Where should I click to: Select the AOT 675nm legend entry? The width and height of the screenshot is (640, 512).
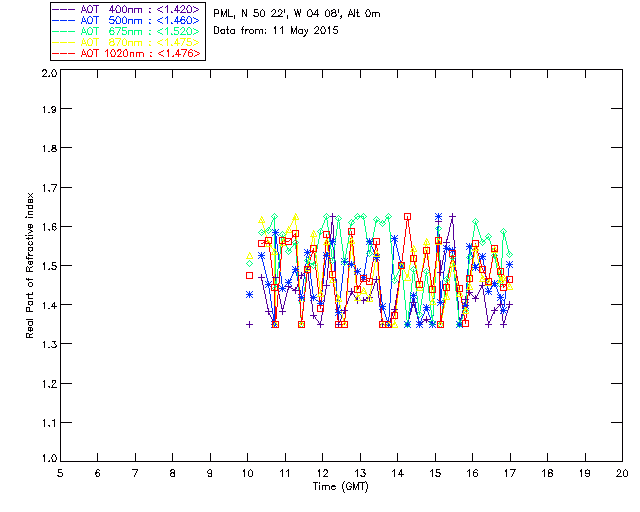[x=126, y=31]
